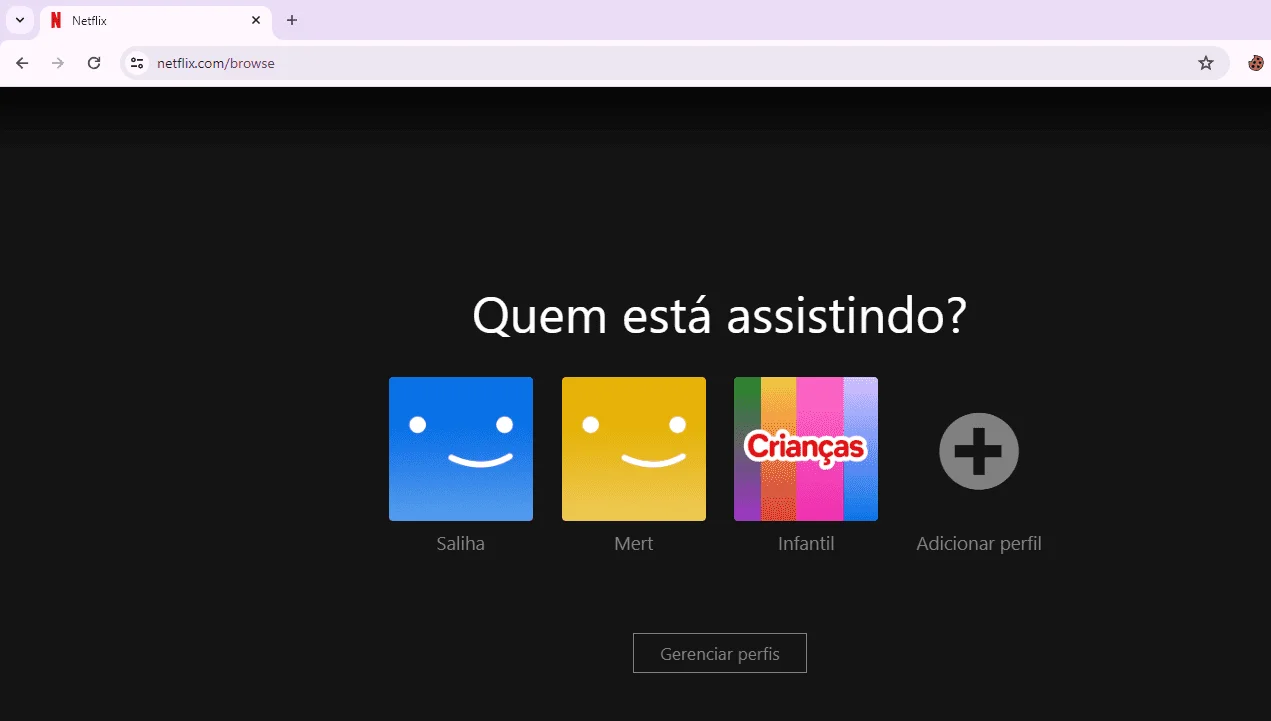
Task: Click the address bar with netflix.com/browse
Action: pyautogui.click(x=675, y=63)
